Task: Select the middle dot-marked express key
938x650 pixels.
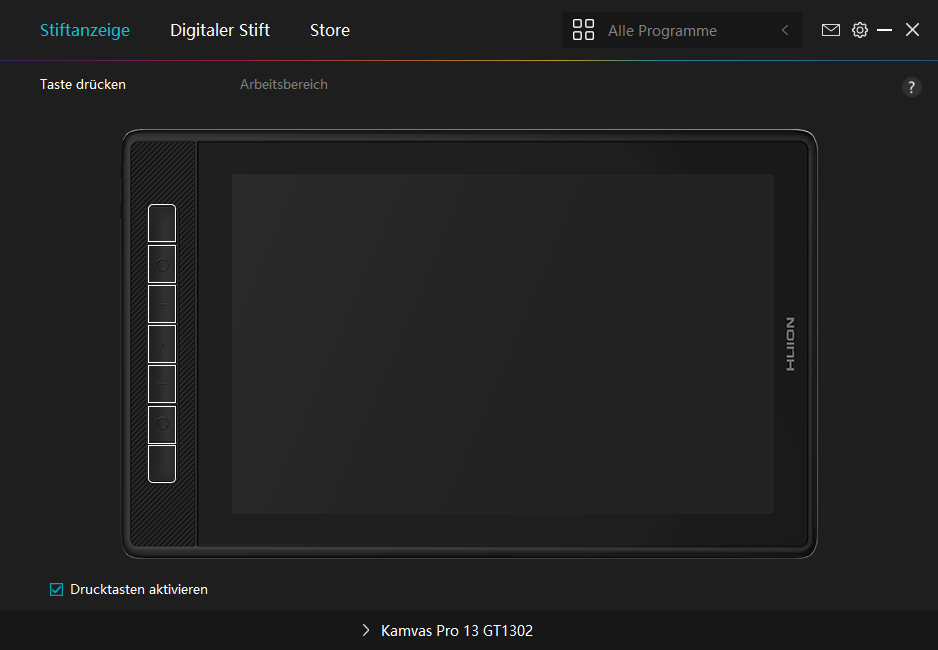Action: coord(162,344)
